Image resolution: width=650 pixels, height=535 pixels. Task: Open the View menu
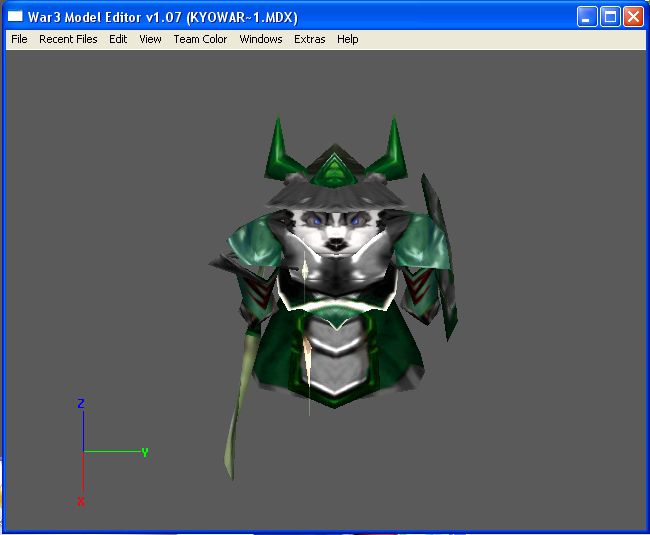click(150, 39)
